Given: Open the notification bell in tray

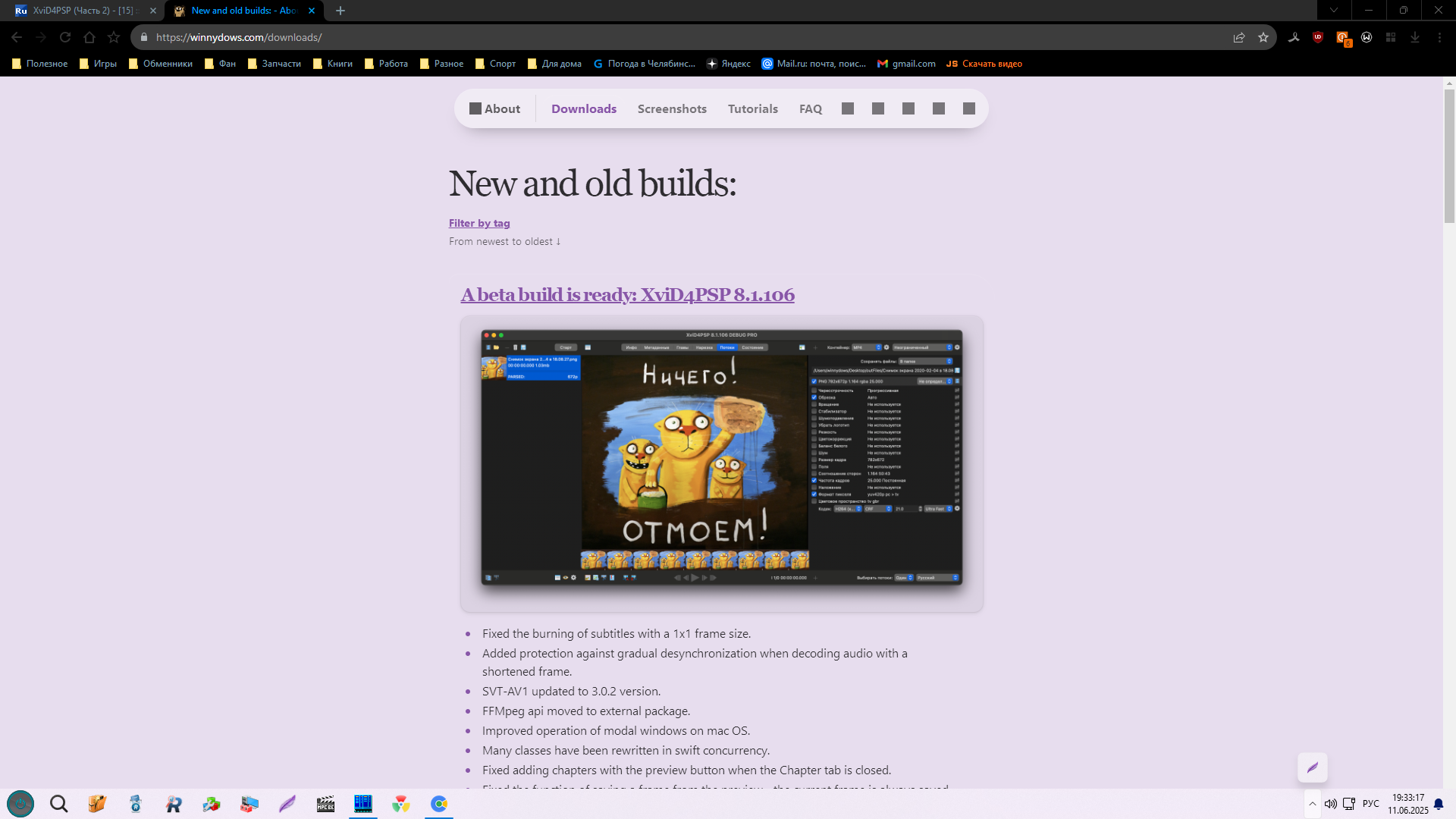Looking at the screenshot, I should point(1439,804).
